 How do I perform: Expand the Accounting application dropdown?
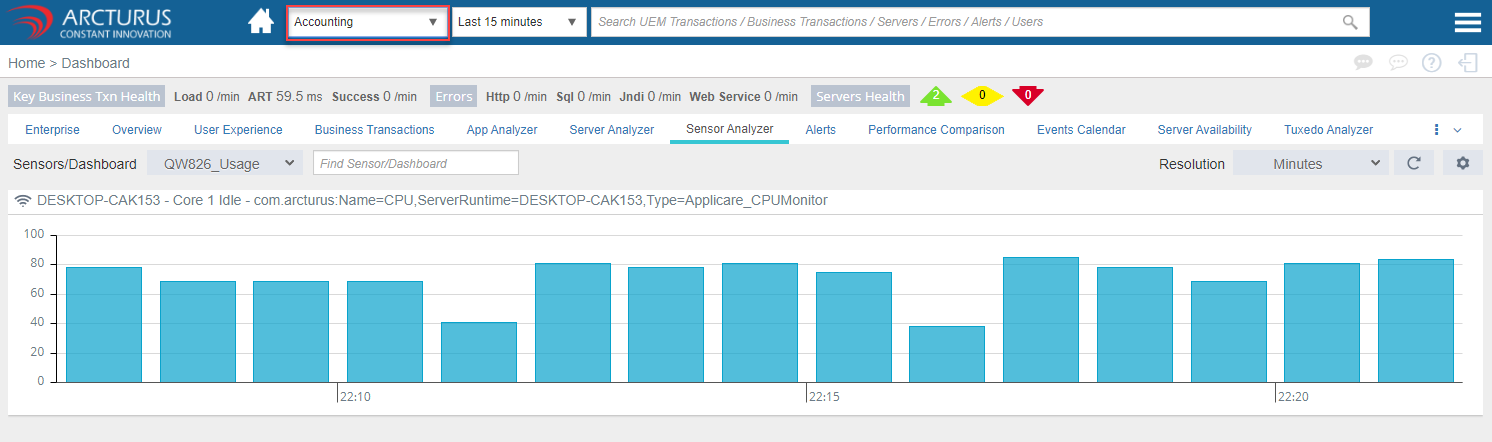coord(367,22)
